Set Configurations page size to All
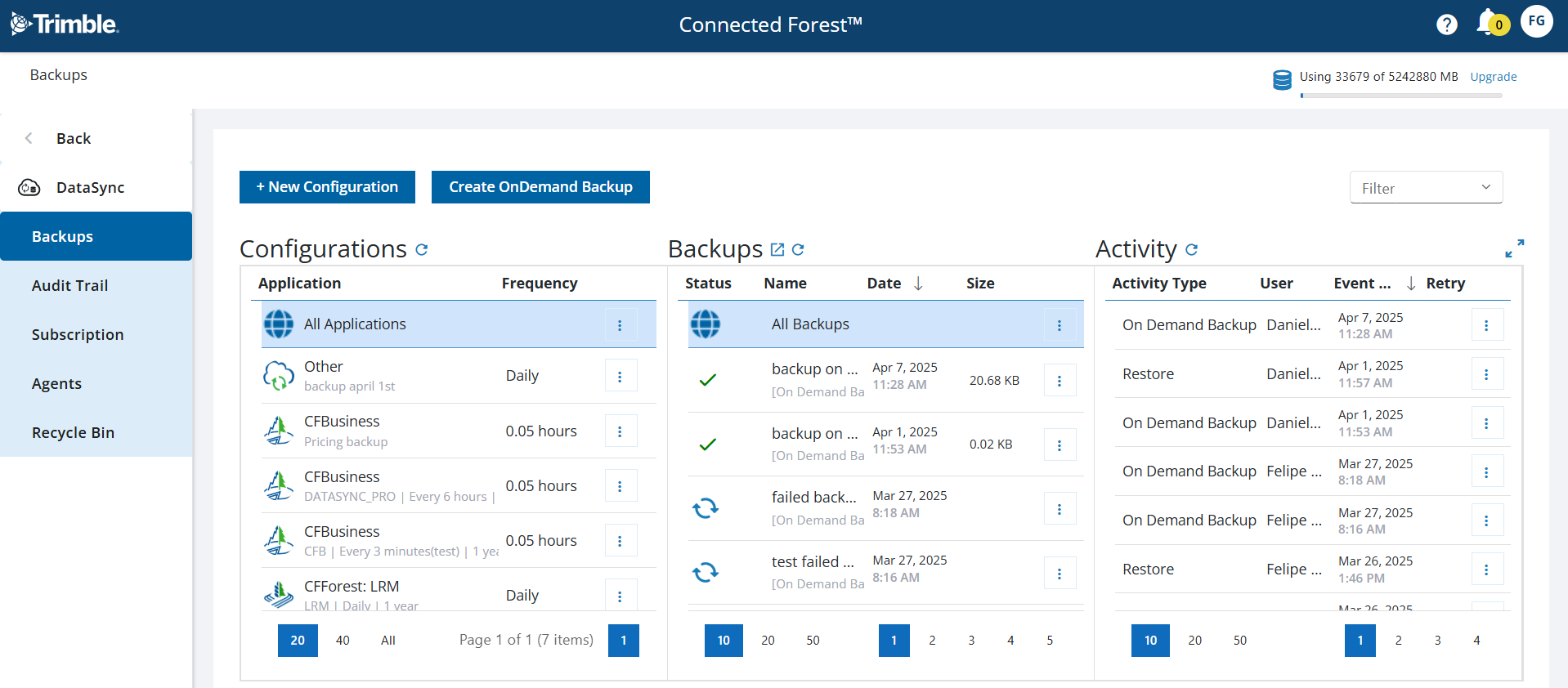Viewport: 1568px width, 688px height. [x=388, y=641]
